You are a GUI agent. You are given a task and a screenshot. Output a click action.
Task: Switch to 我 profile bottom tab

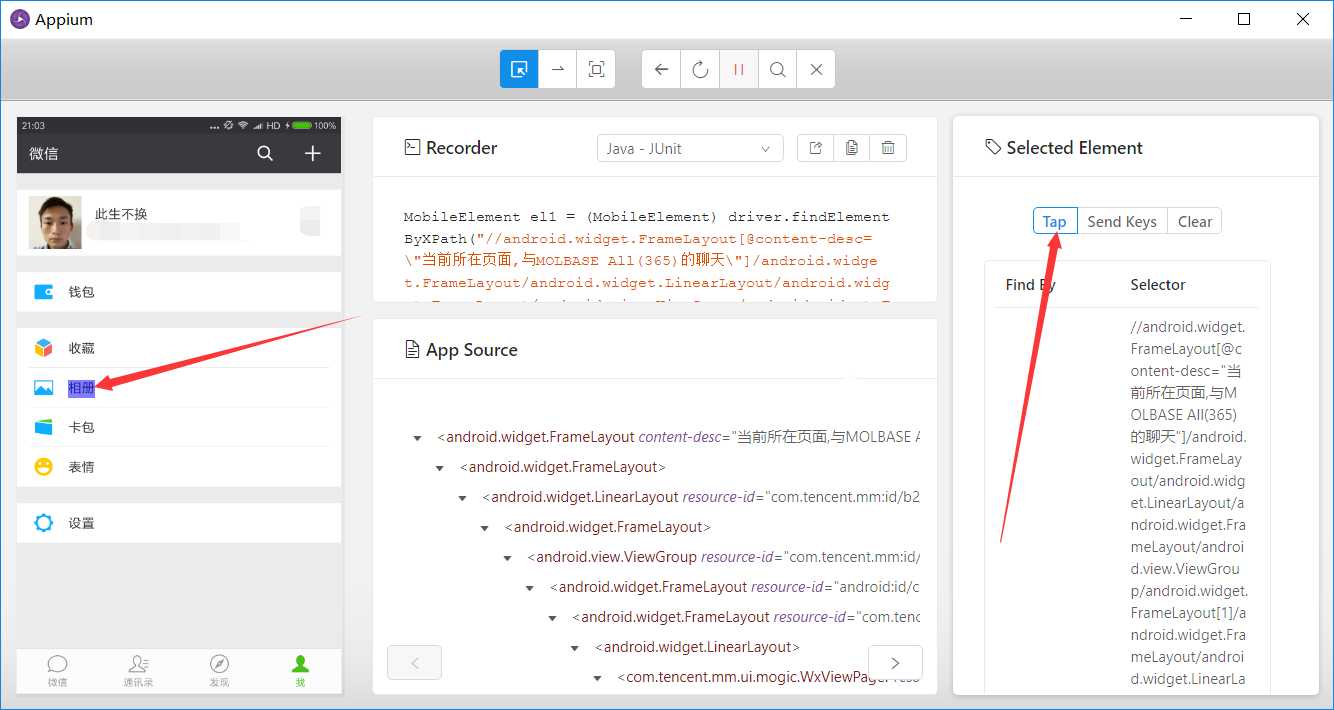[300, 671]
